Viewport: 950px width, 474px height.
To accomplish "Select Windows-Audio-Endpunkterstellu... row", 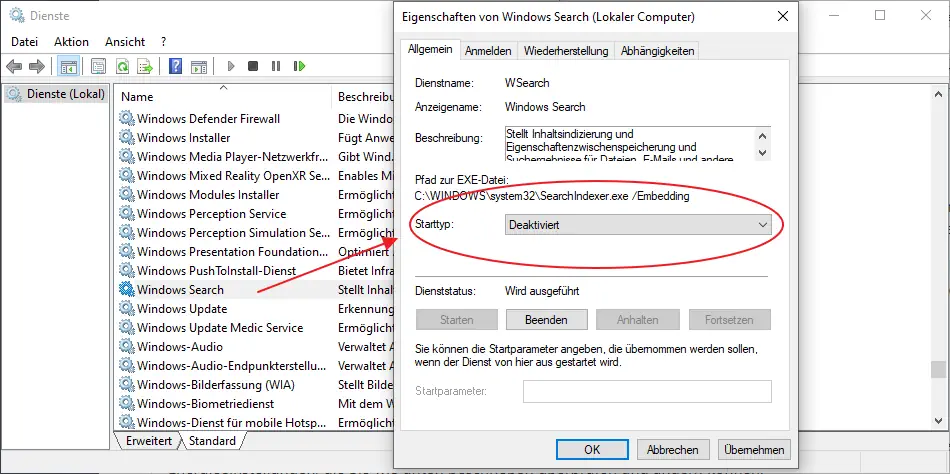I will click(x=256, y=366).
